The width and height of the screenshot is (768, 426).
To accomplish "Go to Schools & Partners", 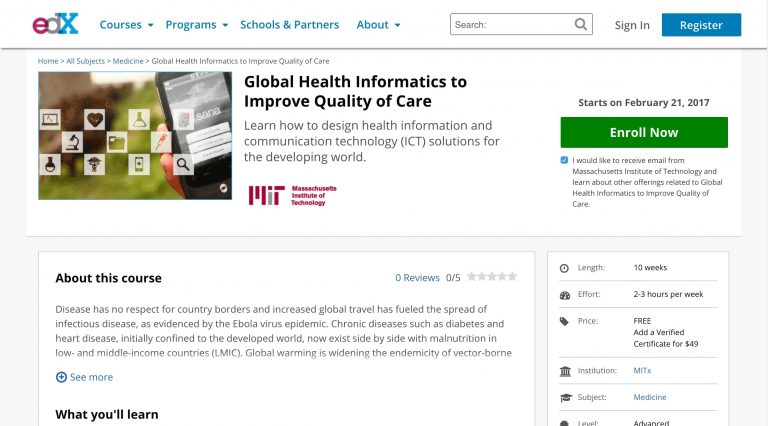I will pyautogui.click(x=289, y=24).
